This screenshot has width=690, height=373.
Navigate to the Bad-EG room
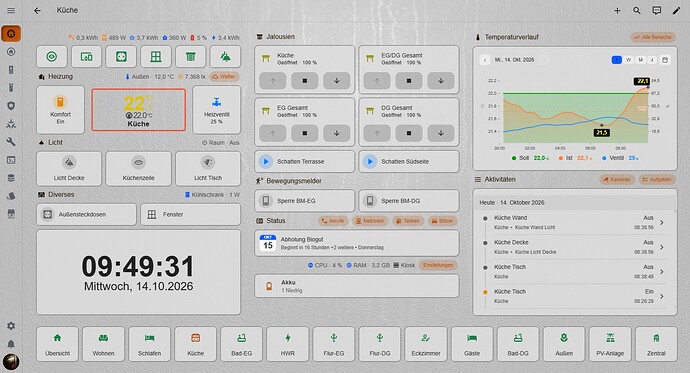[x=242, y=344]
